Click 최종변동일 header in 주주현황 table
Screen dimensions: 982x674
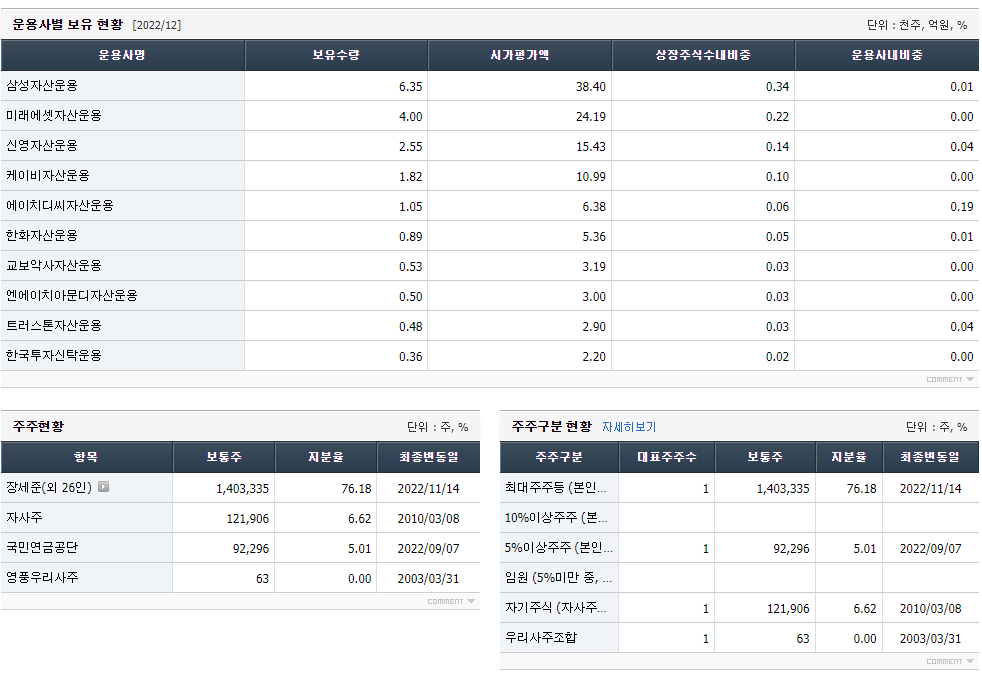[x=429, y=457]
